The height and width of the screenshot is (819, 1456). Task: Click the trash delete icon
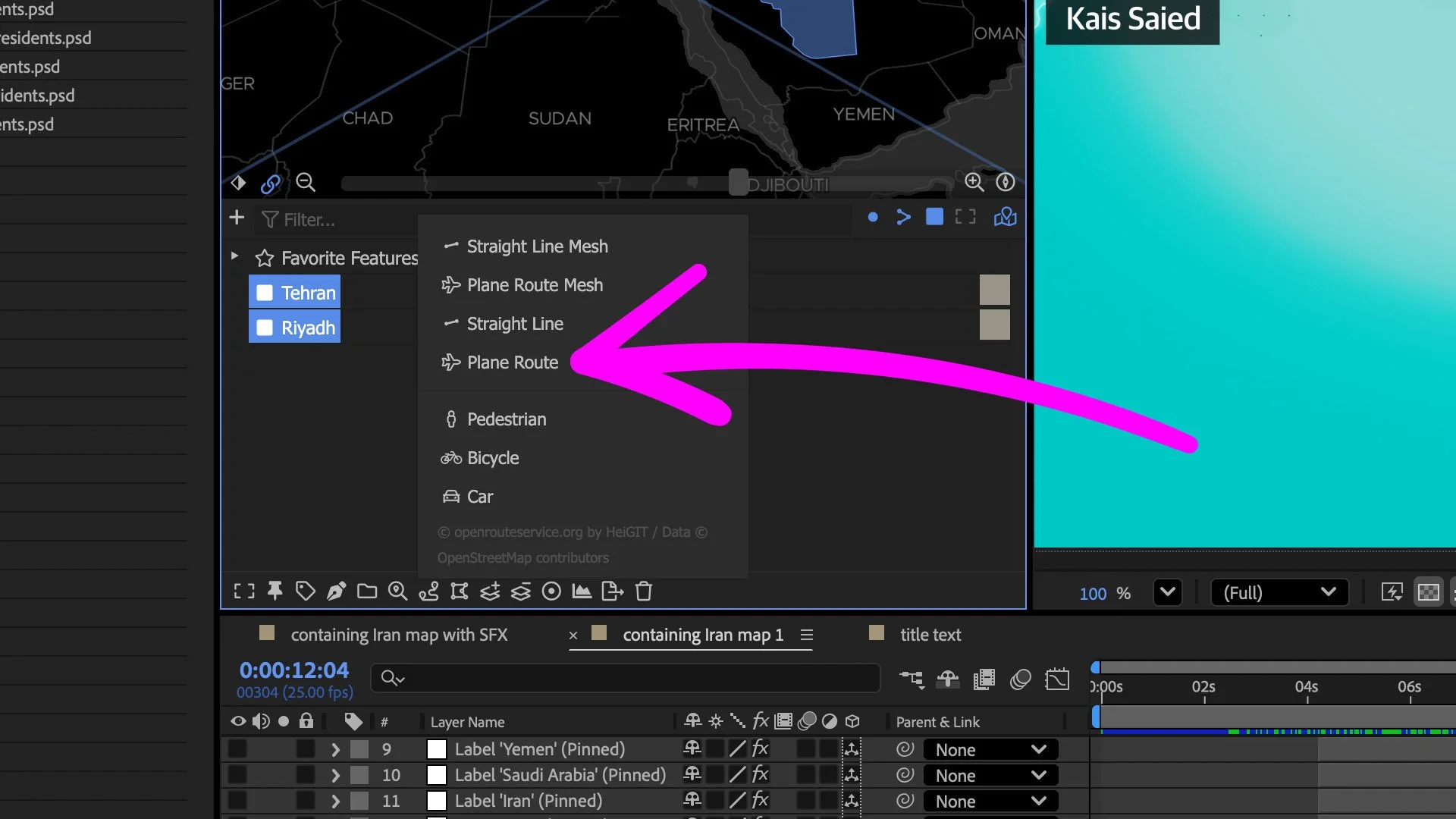[x=644, y=591]
